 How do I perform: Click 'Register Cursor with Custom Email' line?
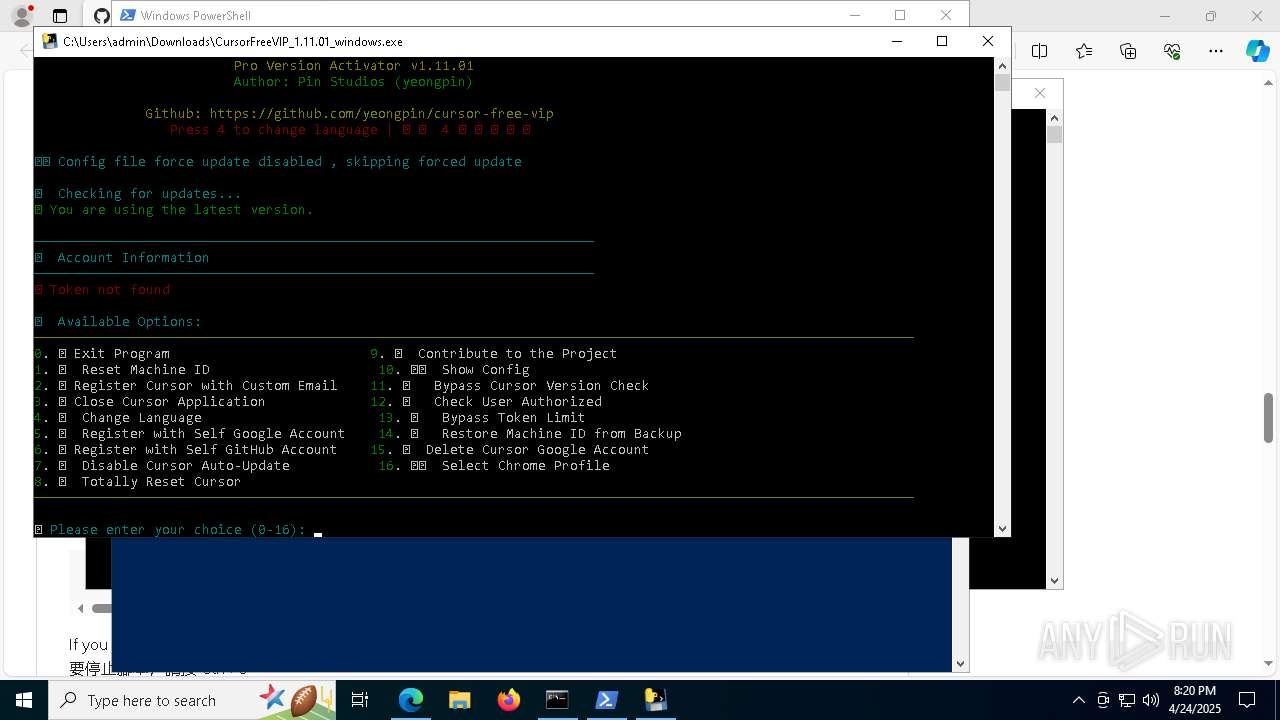point(186,386)
